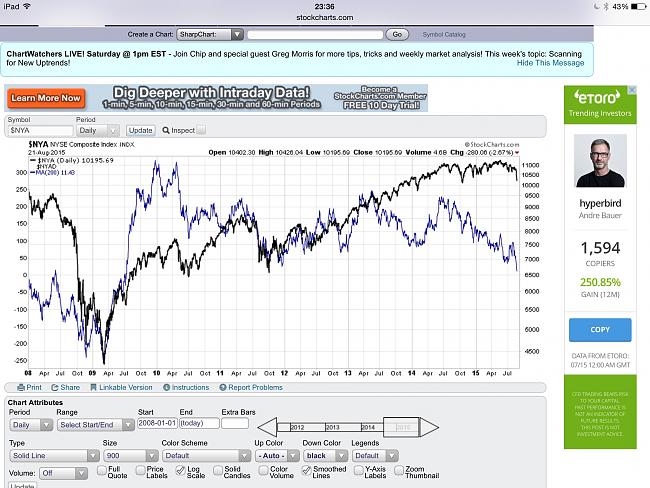Click the Go button
The width and height of the screenshot is (650, 488).
[397, 34]
